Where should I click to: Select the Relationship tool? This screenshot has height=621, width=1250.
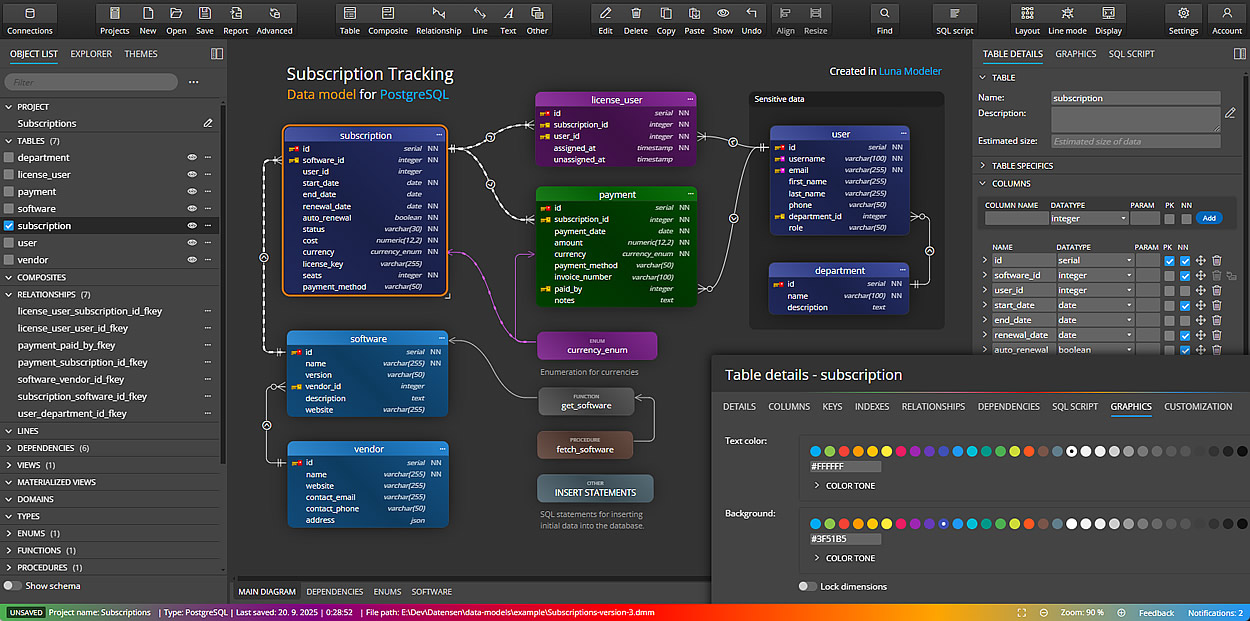pos(438,19)
